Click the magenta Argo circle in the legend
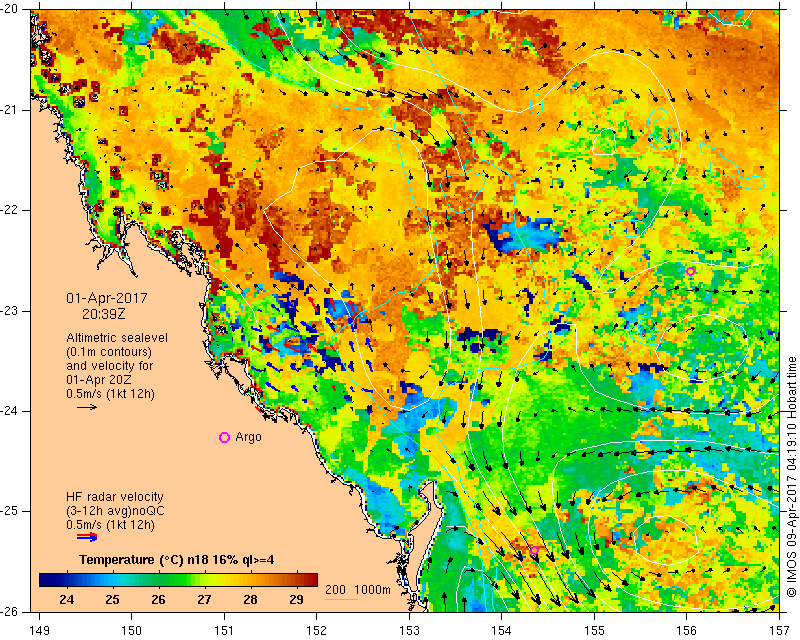The width and height of the screenshot is (800, 640). click(x=224, y=437)
